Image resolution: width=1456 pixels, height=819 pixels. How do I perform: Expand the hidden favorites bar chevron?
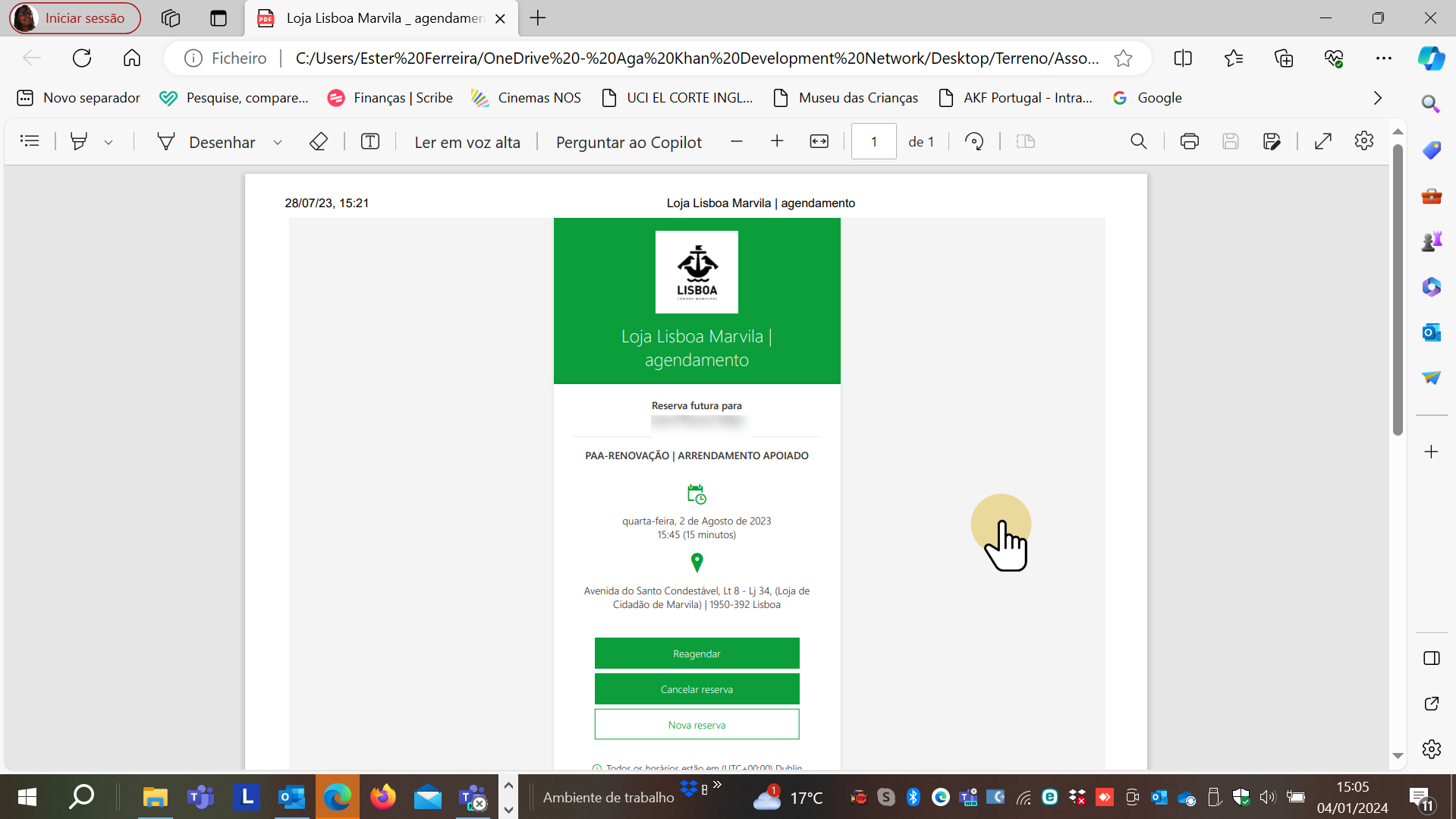click(1378, 98)
